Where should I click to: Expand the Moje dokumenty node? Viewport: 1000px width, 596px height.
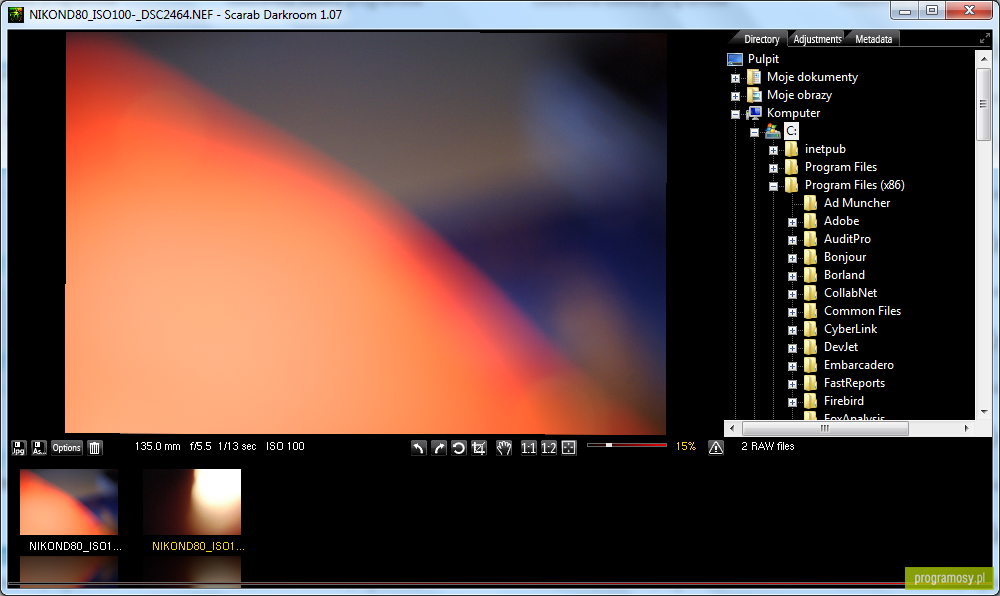coord(735,78)
